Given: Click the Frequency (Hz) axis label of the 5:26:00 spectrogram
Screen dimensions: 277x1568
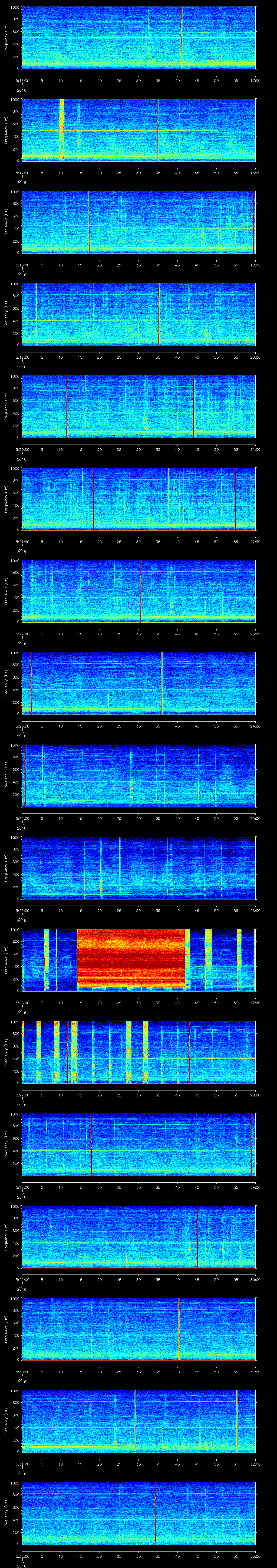Looking at the screenshot, I should (6, 959).
